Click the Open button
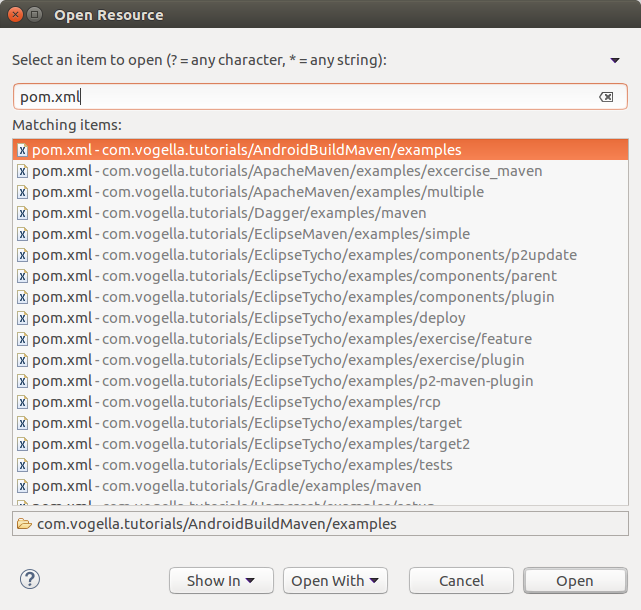This screenshot has width=641, height=610. pyautogui.click(x=575, y=581)
